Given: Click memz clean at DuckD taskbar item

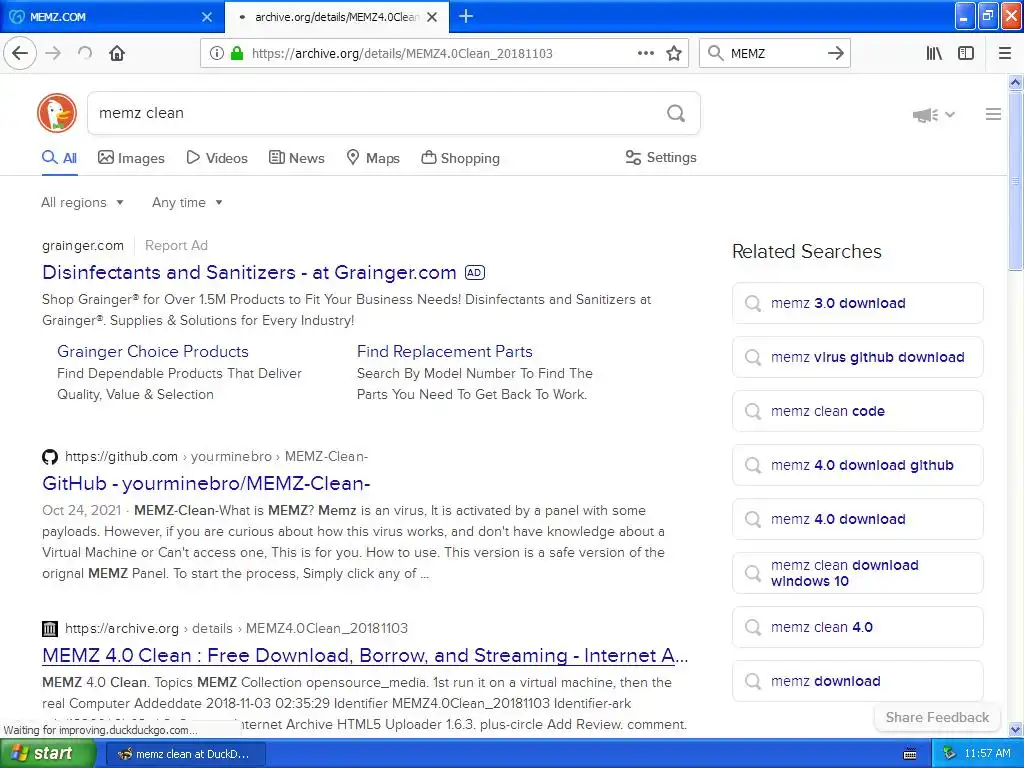Looking at the screenshot, I should 185,754.
